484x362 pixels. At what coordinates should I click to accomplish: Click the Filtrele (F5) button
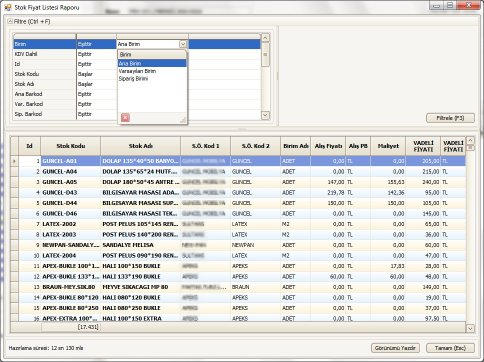point(450,118)
